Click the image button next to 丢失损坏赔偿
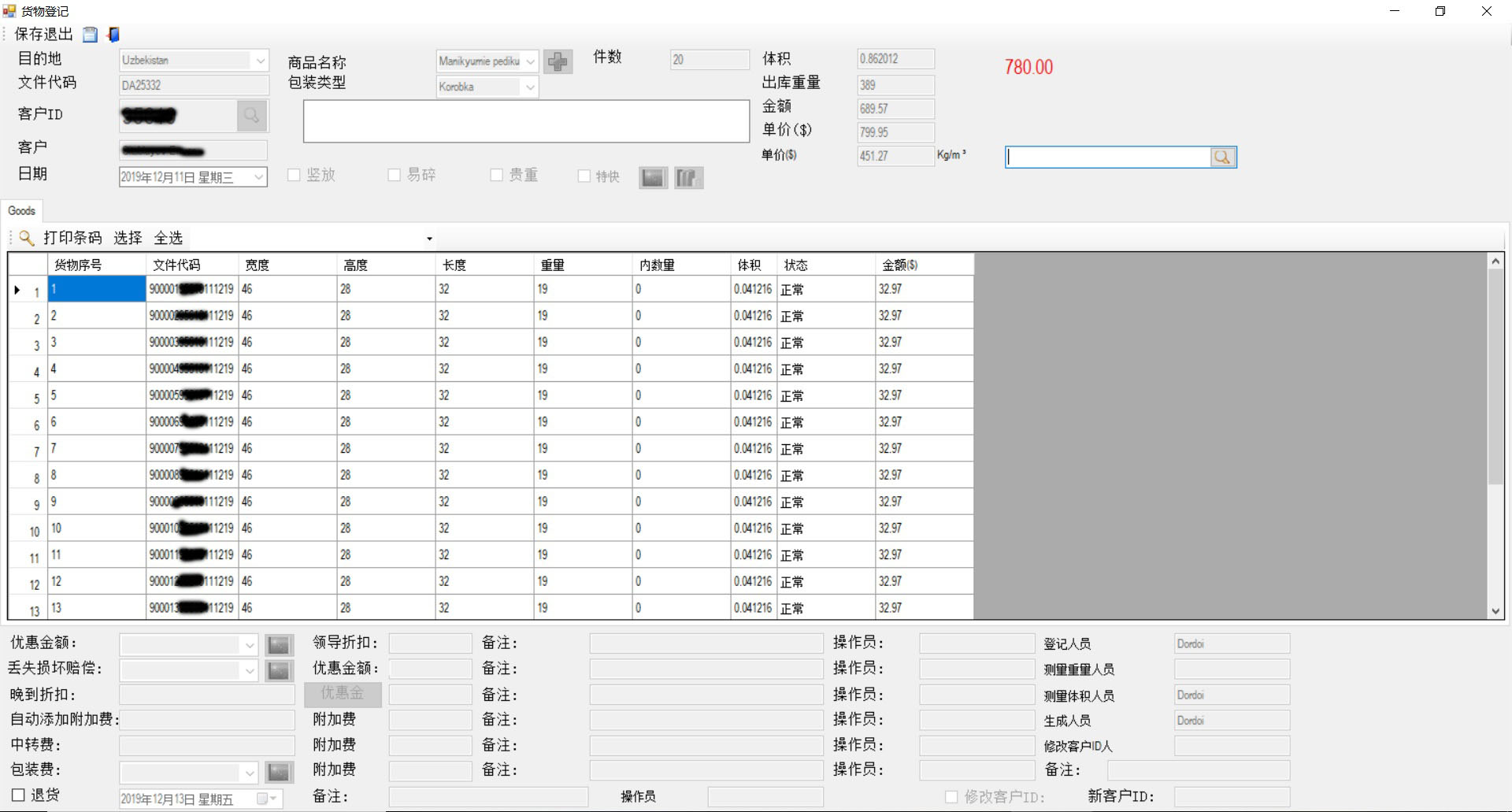 [279, 670]
